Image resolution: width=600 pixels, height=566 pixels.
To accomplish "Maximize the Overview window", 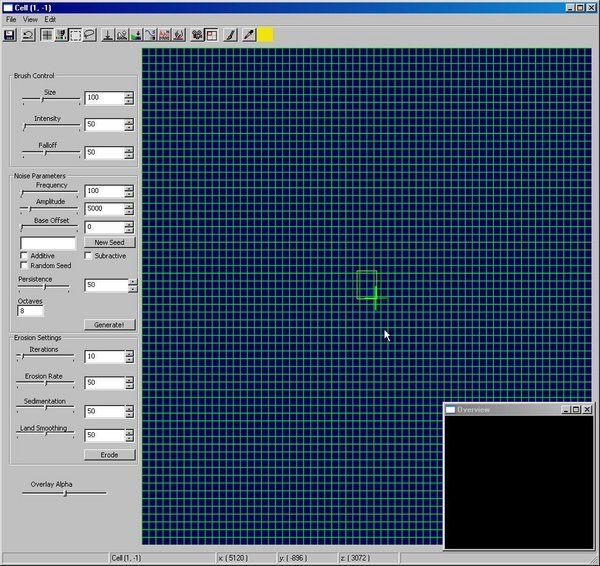I will [576, 409].
